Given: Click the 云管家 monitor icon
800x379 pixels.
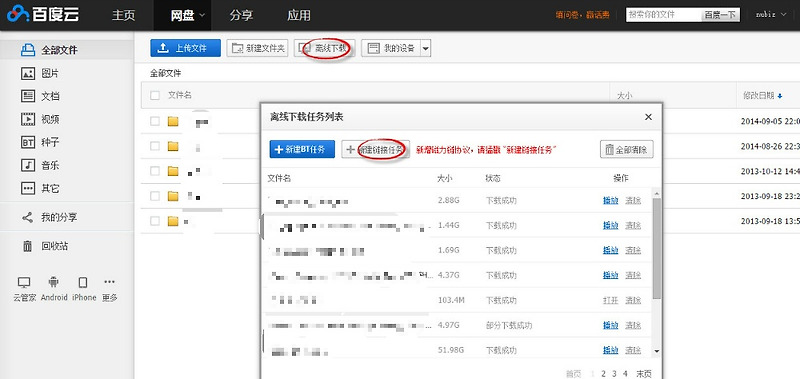Looking at the screenshot, I should point(24,282).
